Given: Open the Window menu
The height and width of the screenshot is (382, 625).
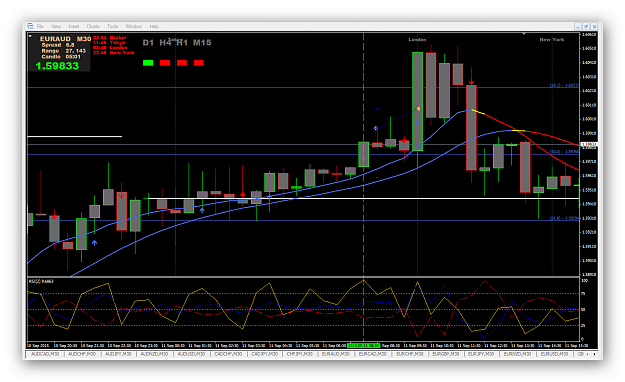Looking at the screenshot, I should pyautogui.click(x=134, y=26).
